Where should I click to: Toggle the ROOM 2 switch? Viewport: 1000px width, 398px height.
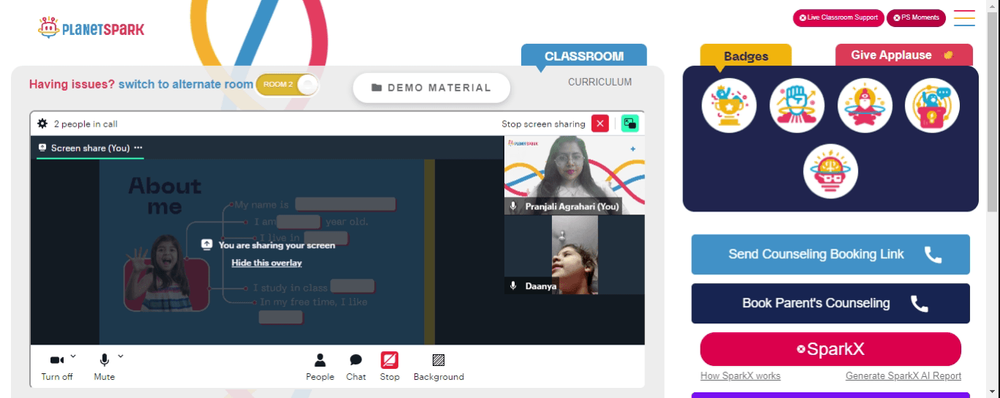point(287,85)
